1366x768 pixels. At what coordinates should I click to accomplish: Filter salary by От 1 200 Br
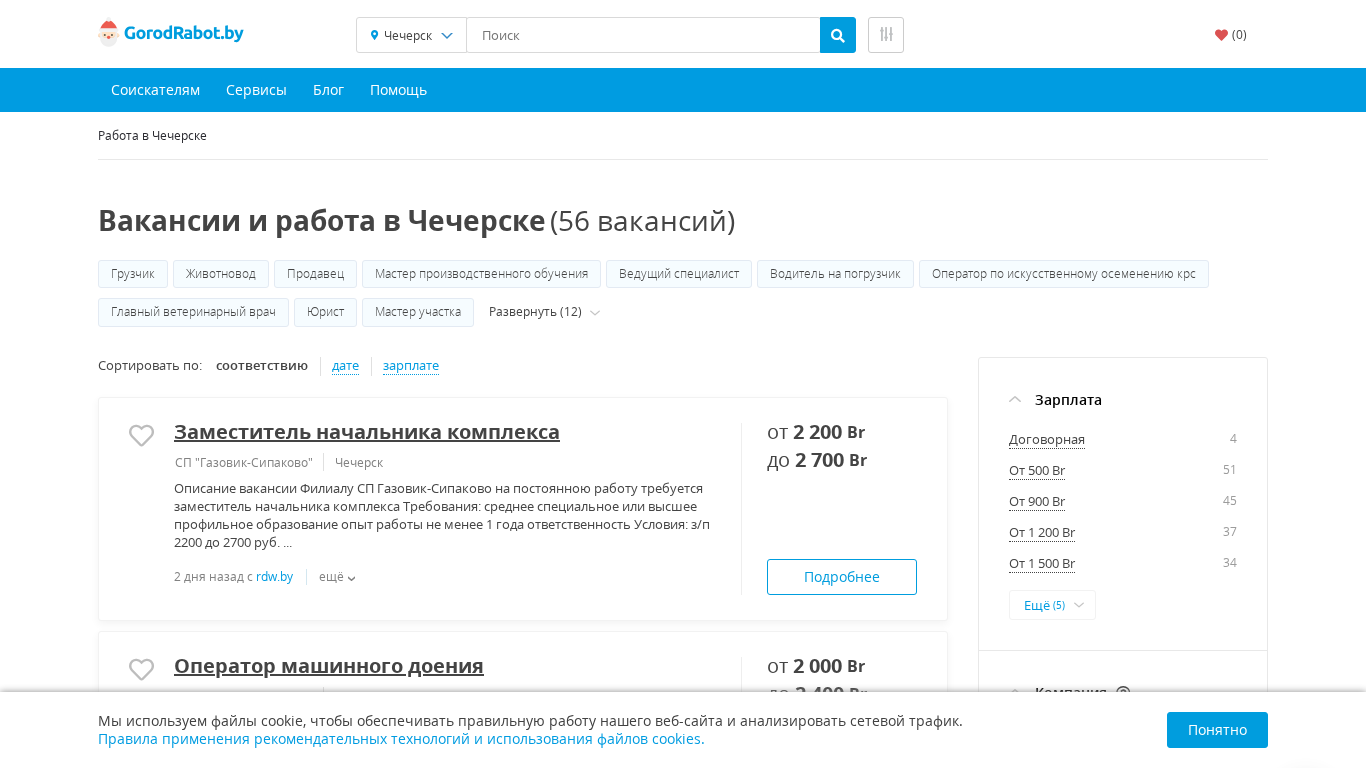click(1041, 533)
